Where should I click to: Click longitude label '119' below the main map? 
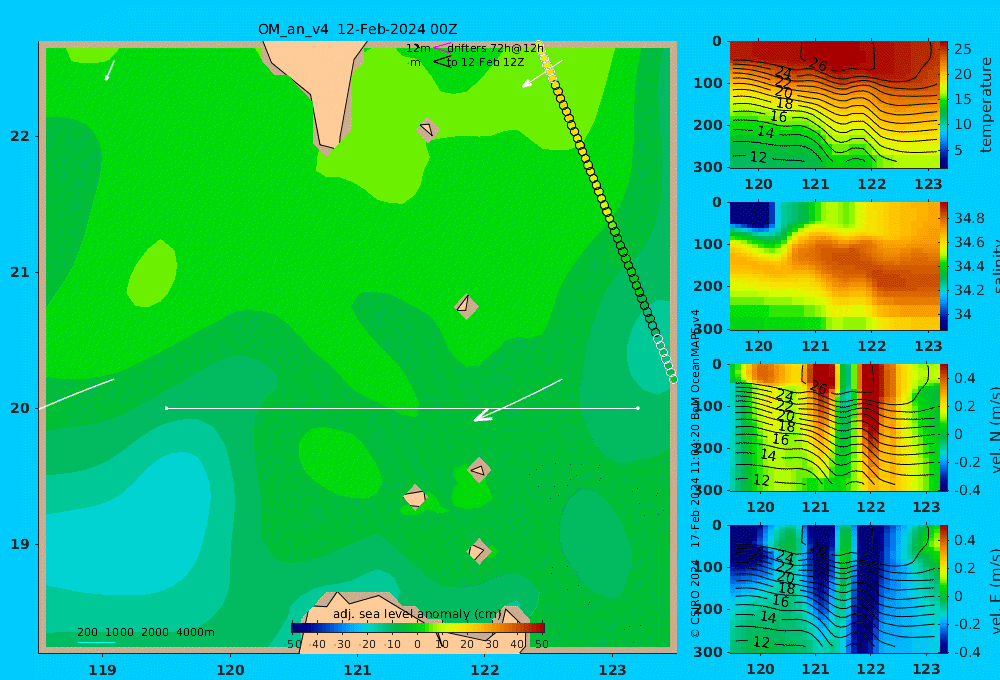(103, 670)
